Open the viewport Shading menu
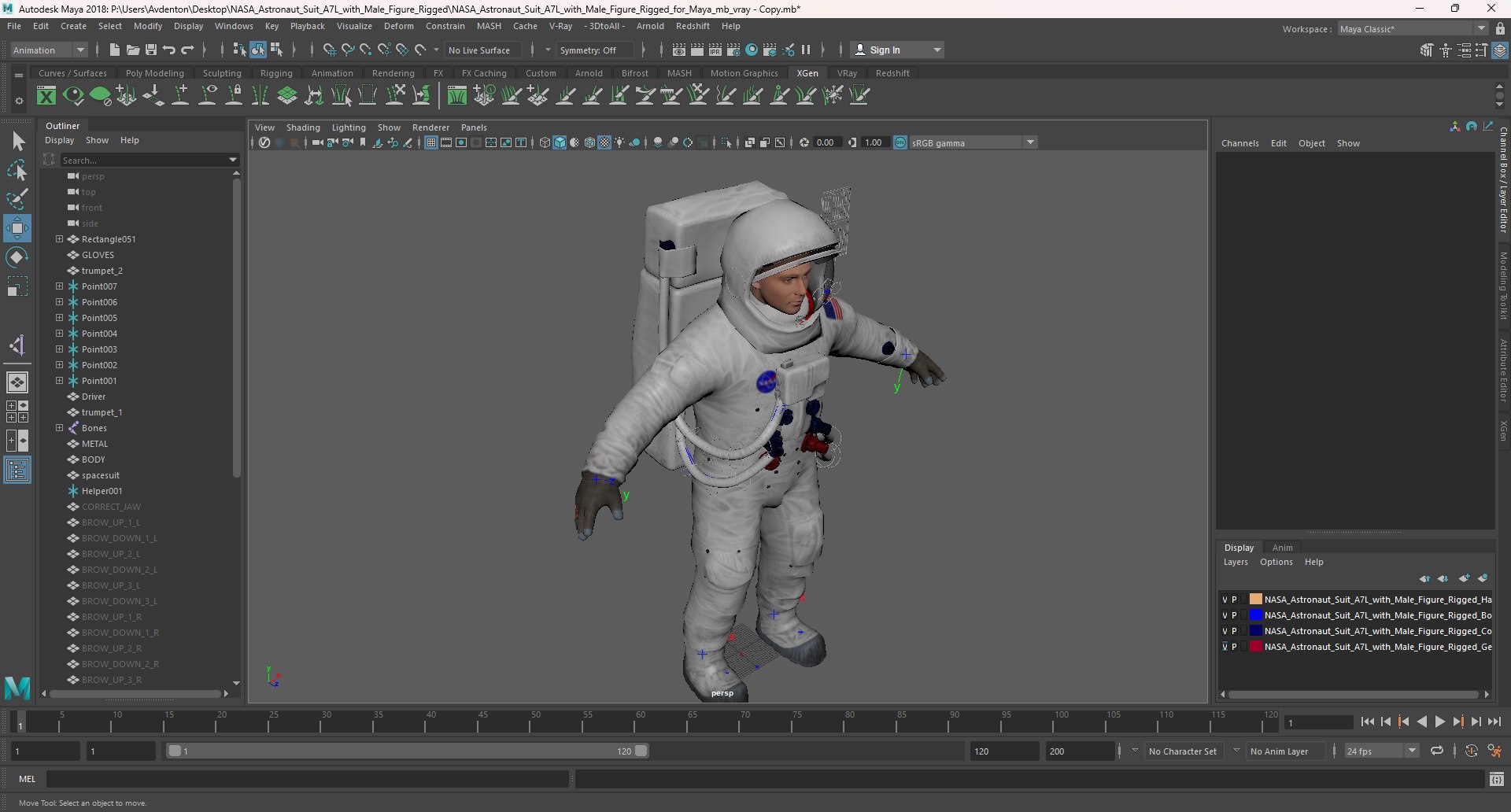The width and height of the screenshot is (1511, 812). click(x=303, y=127)
